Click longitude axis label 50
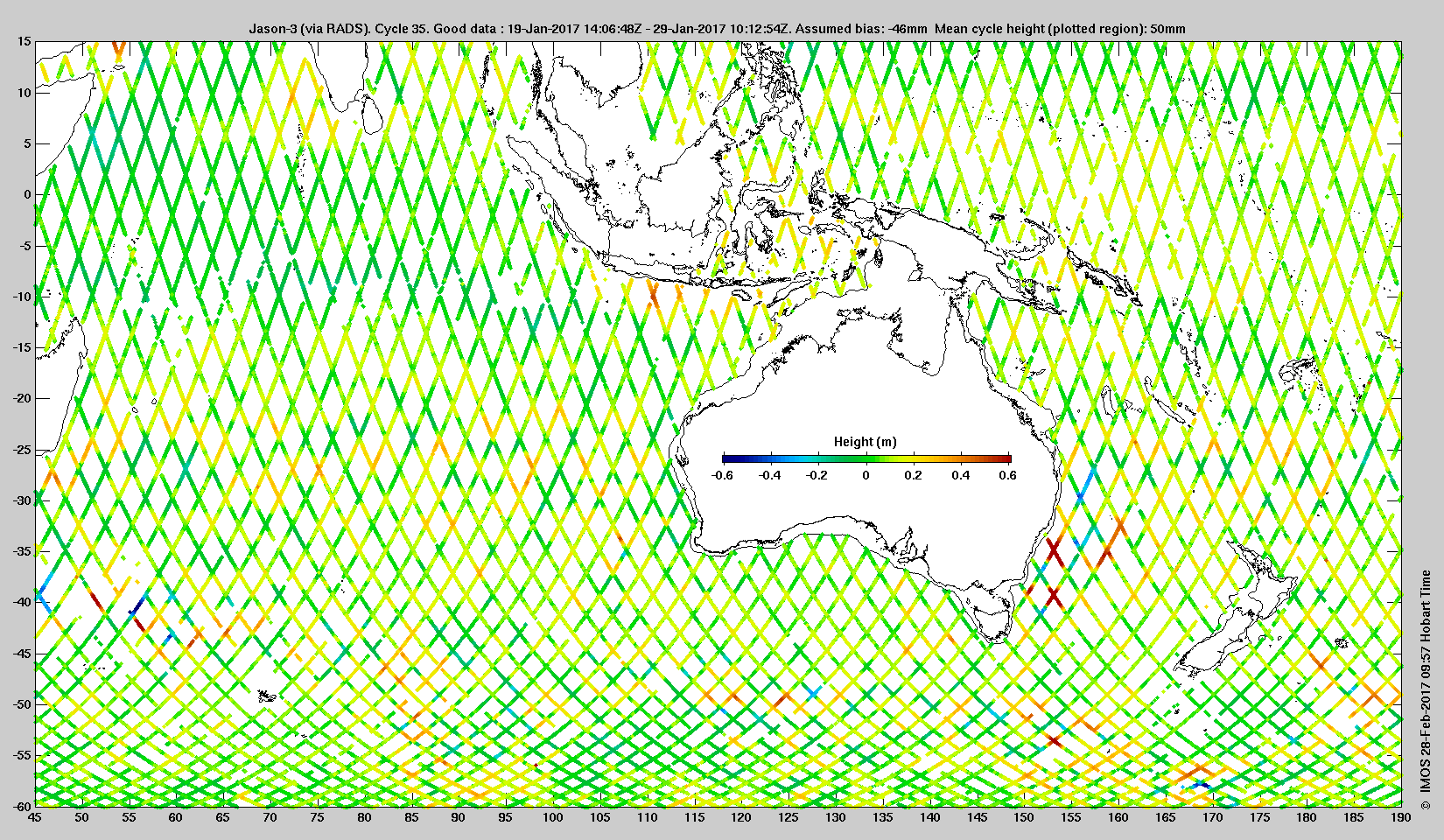The image size is (1444, 840). [81, 817]
